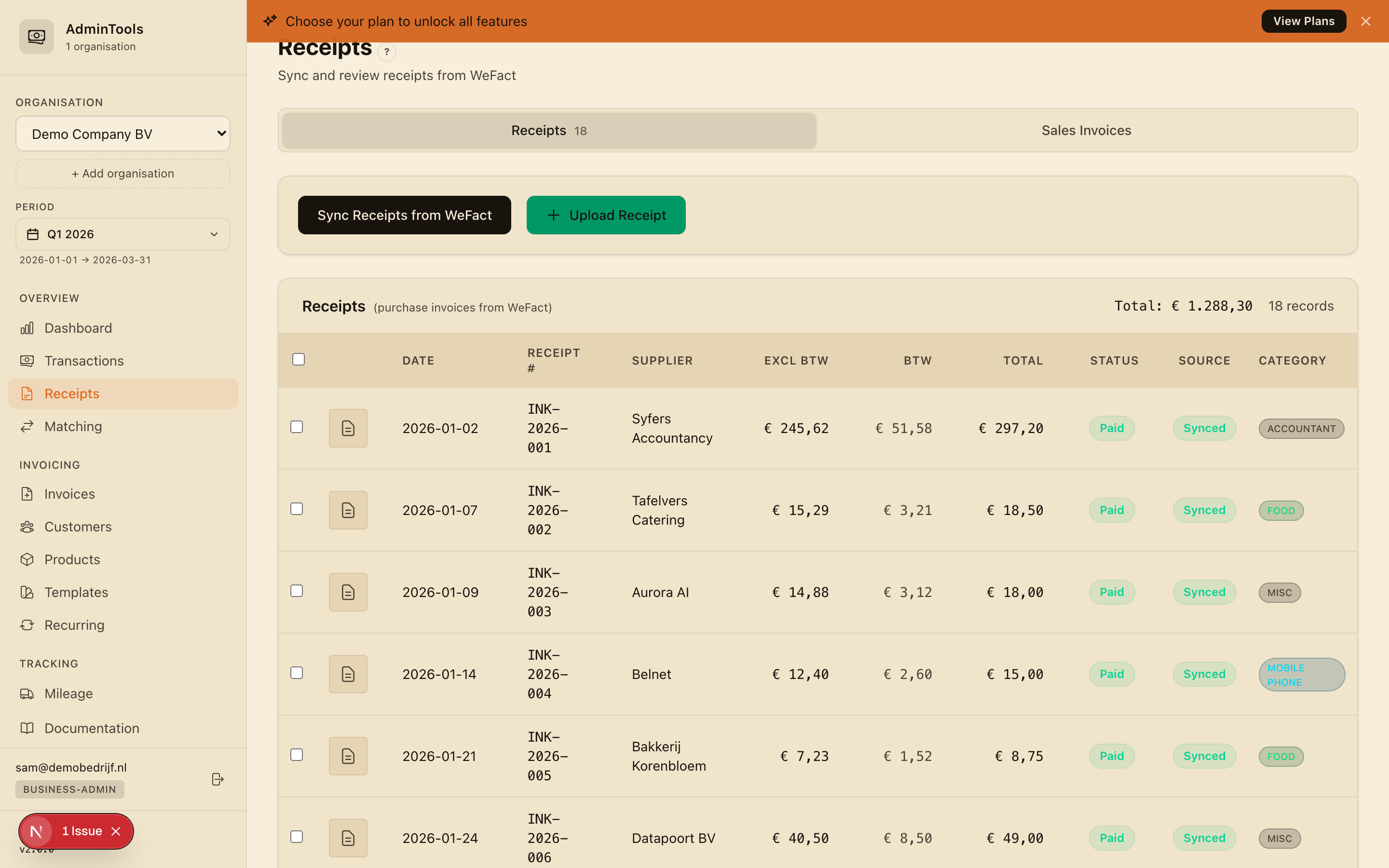Screen dimensions: 1389x868
Task: Click the MISC tag on Aurora AI row
Action: click(x=1280, y=593)
